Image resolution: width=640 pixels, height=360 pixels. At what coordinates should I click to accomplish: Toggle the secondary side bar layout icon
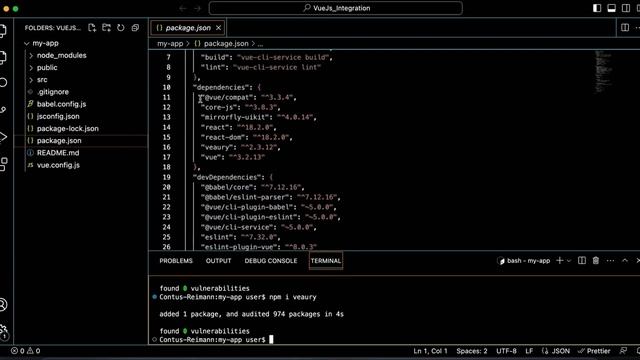pyautogui.click(x=626, y=8)
